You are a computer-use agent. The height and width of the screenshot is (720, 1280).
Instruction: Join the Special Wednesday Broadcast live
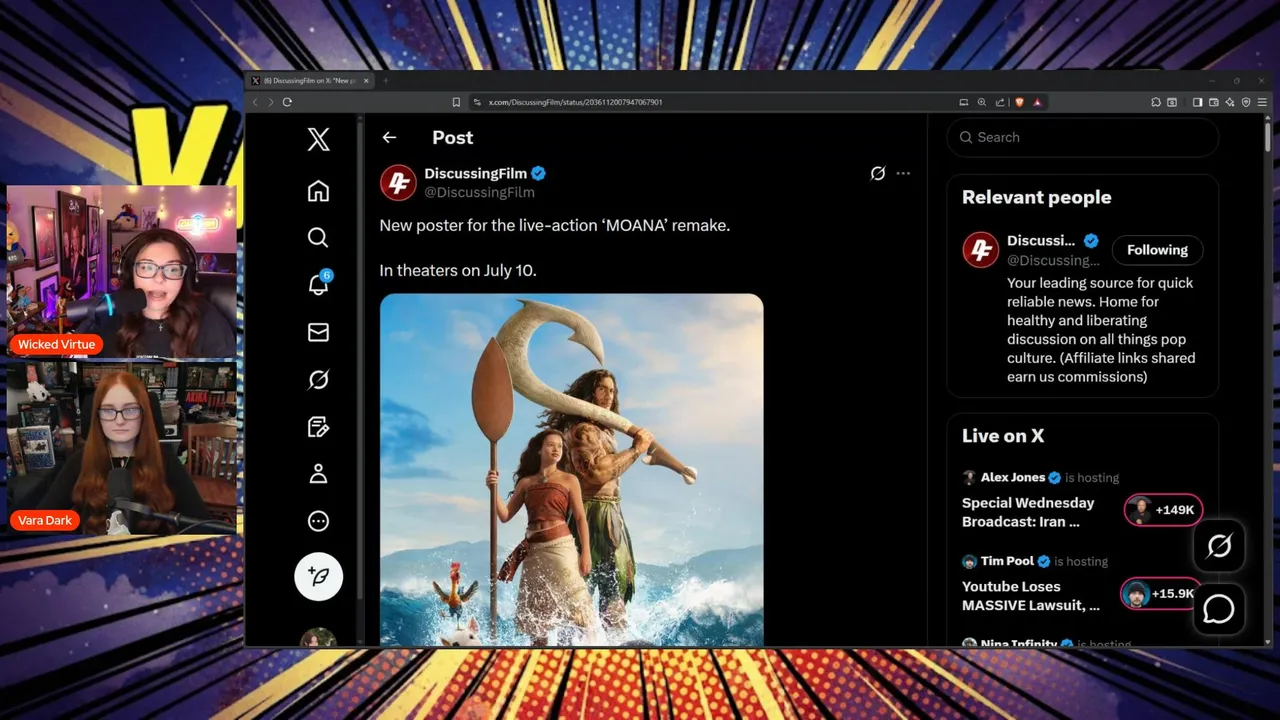1028,512
